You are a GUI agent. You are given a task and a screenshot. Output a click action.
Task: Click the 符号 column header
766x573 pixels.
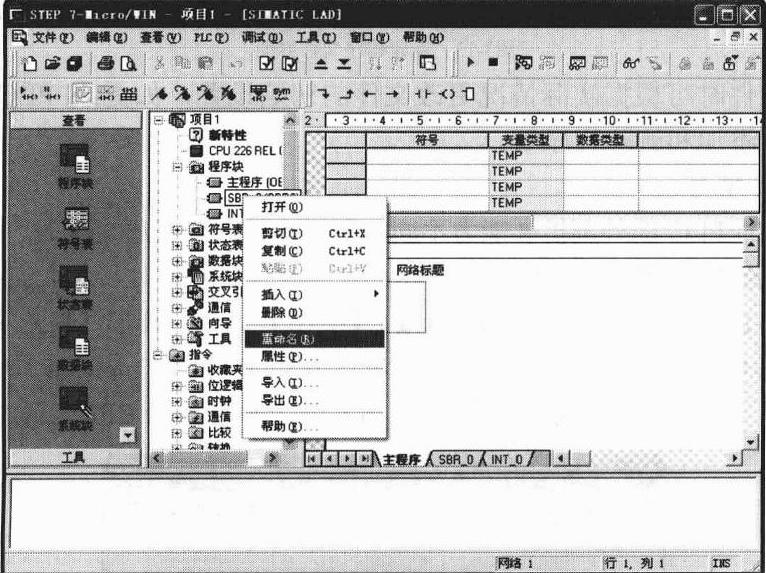(x=427, y=140)
